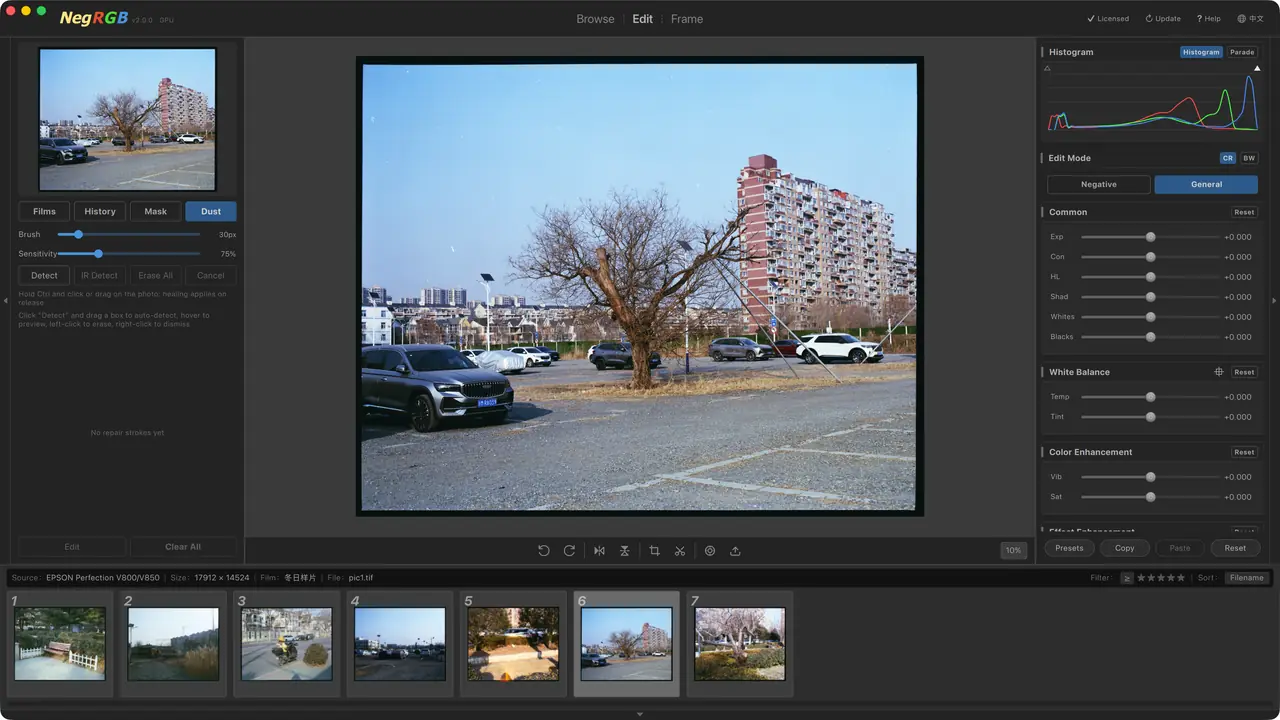Screen dimensions: 1280x720
Task: Set edit mode to CR
Action: 1228,158
